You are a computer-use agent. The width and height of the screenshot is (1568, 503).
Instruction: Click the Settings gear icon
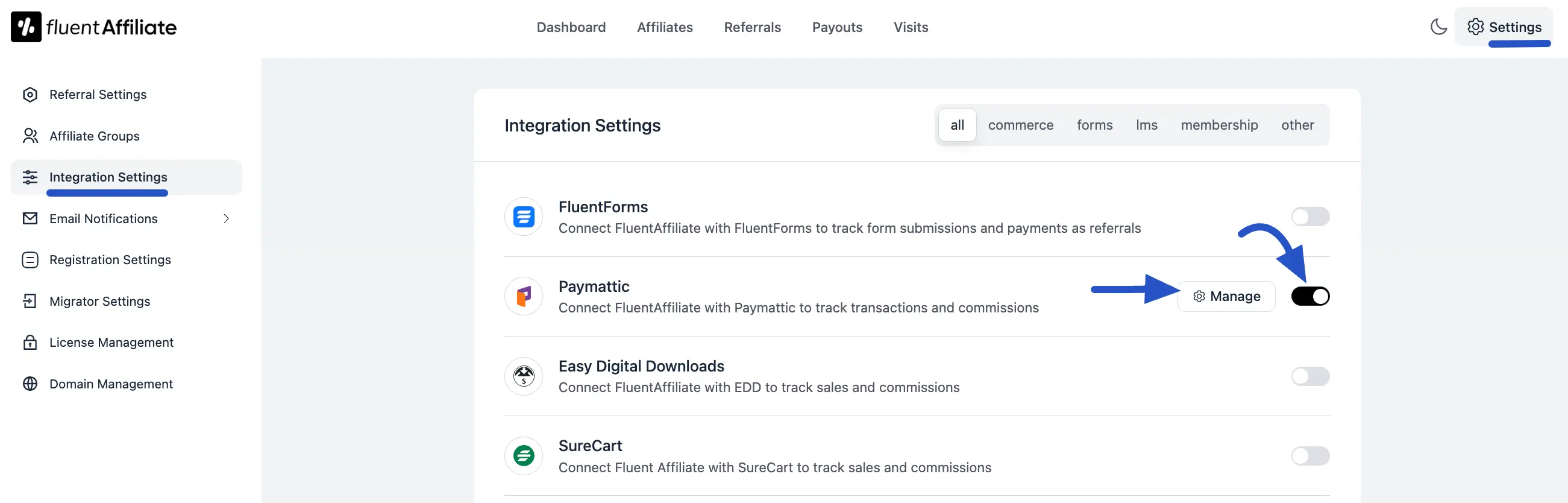(1475, 27)
